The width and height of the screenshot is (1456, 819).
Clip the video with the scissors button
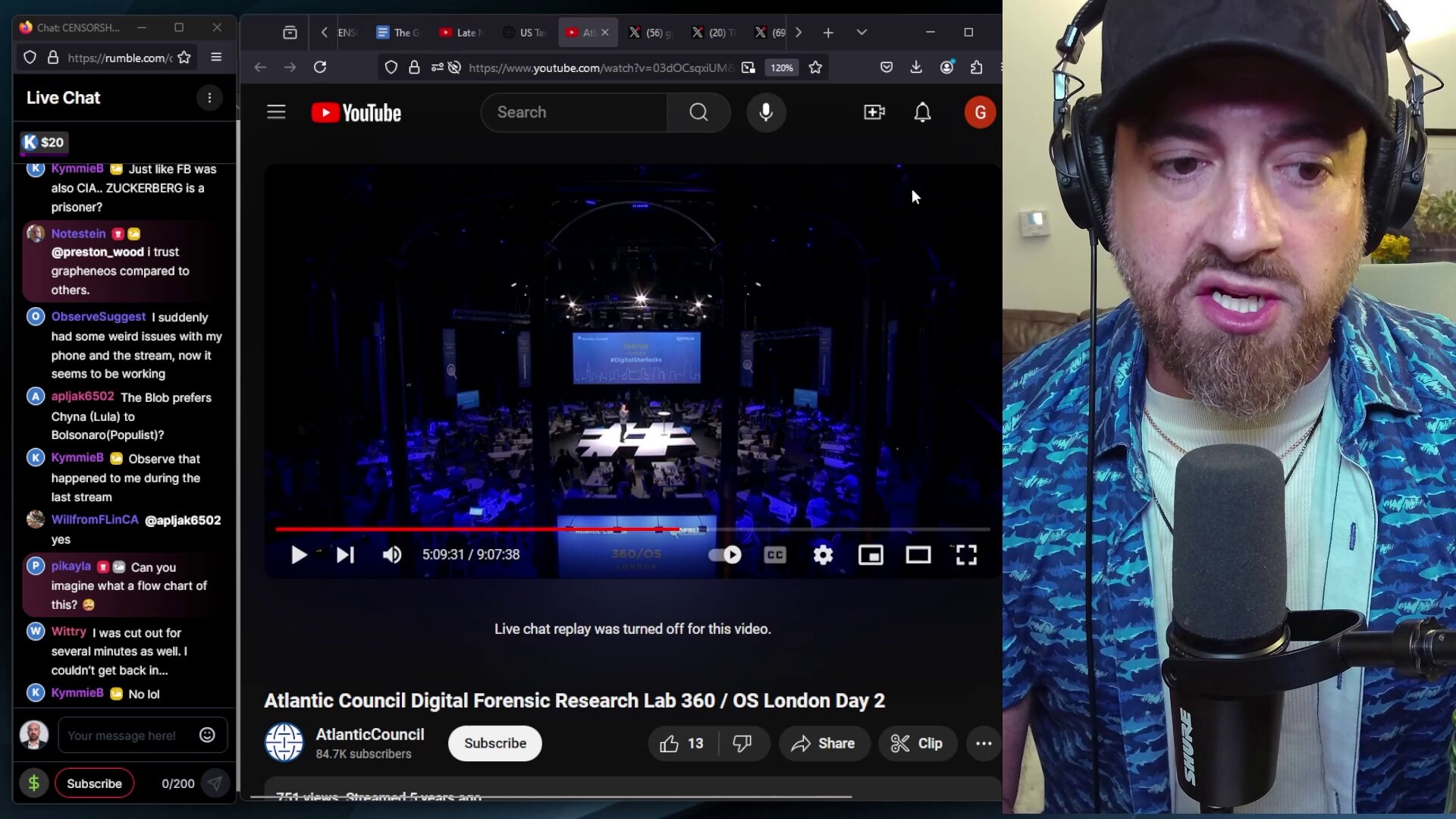917,744
